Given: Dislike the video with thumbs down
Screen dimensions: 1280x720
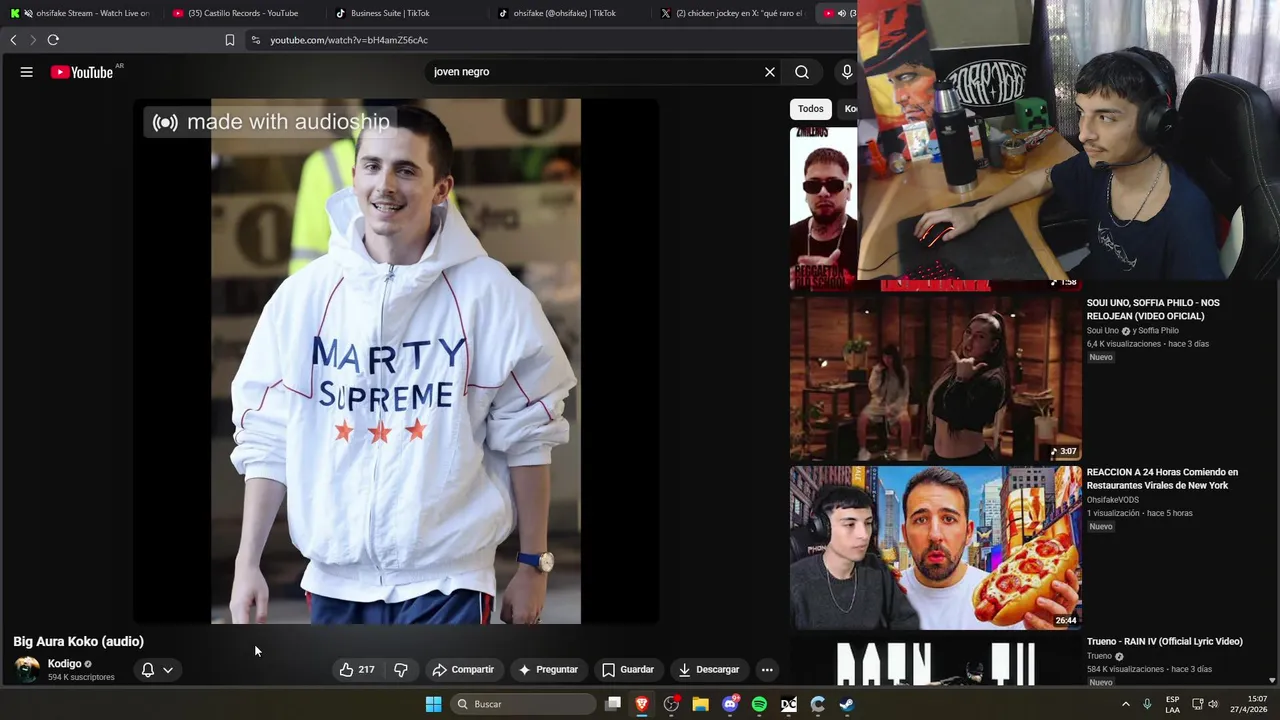Looking at the screenshot, I should click(401, 670).
